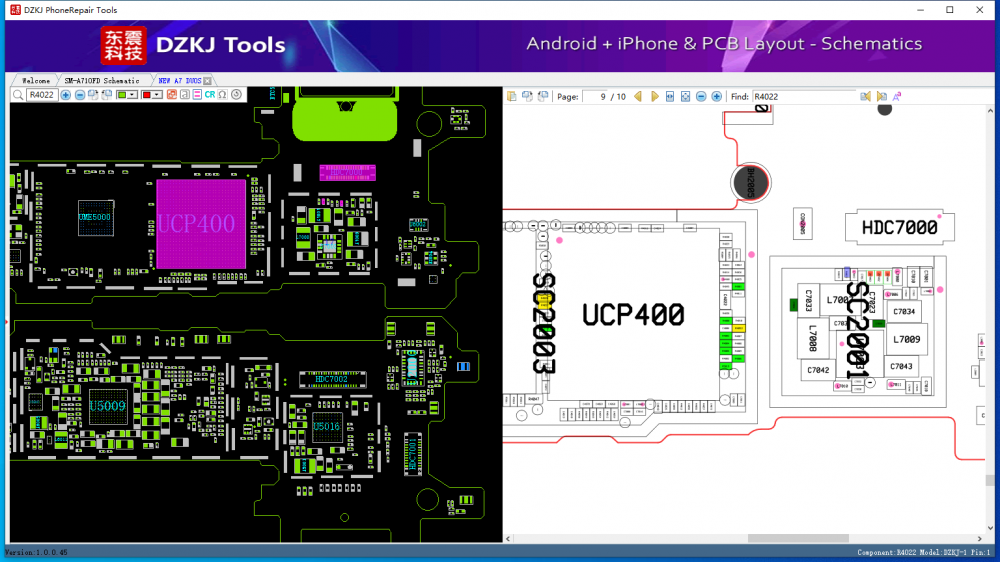
Task: Go to the next schematic page
Action: (x=655, y=97)
